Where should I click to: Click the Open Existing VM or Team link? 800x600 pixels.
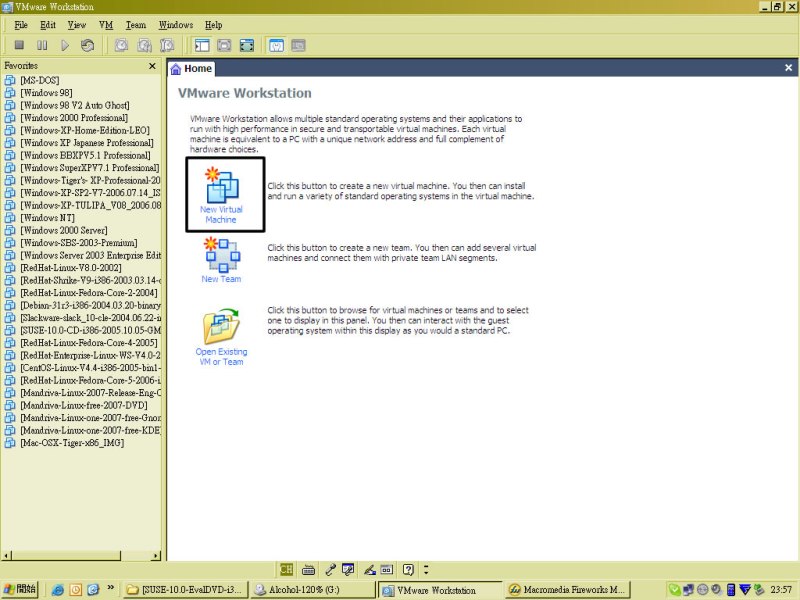pos(221,357)
